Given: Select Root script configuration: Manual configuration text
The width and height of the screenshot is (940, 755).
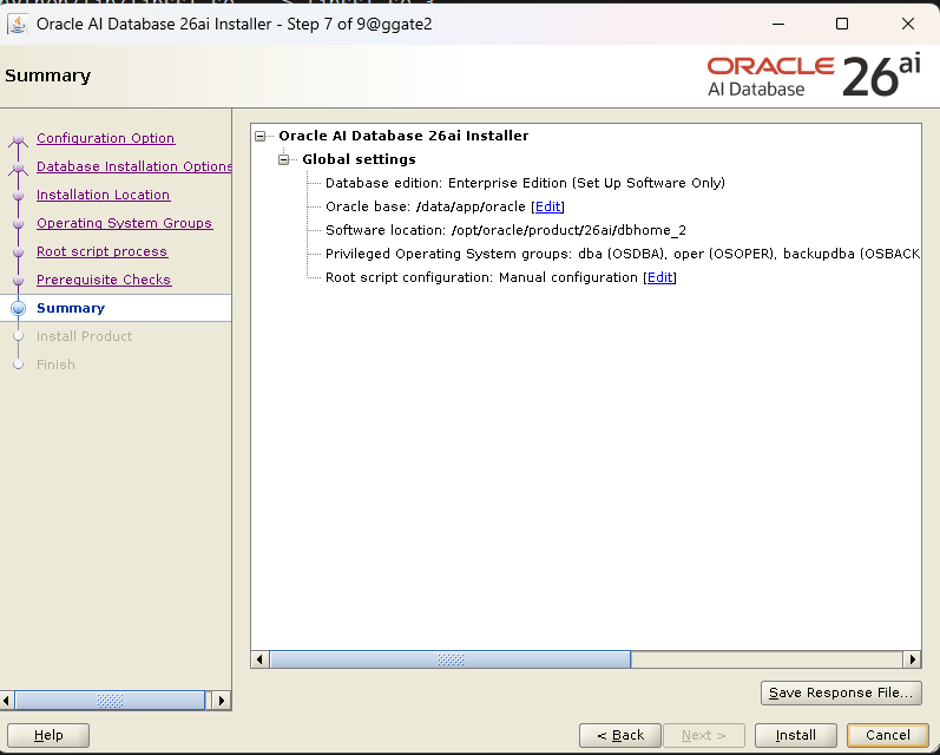Looking at the screenshot, I should [x=481, y=278].
